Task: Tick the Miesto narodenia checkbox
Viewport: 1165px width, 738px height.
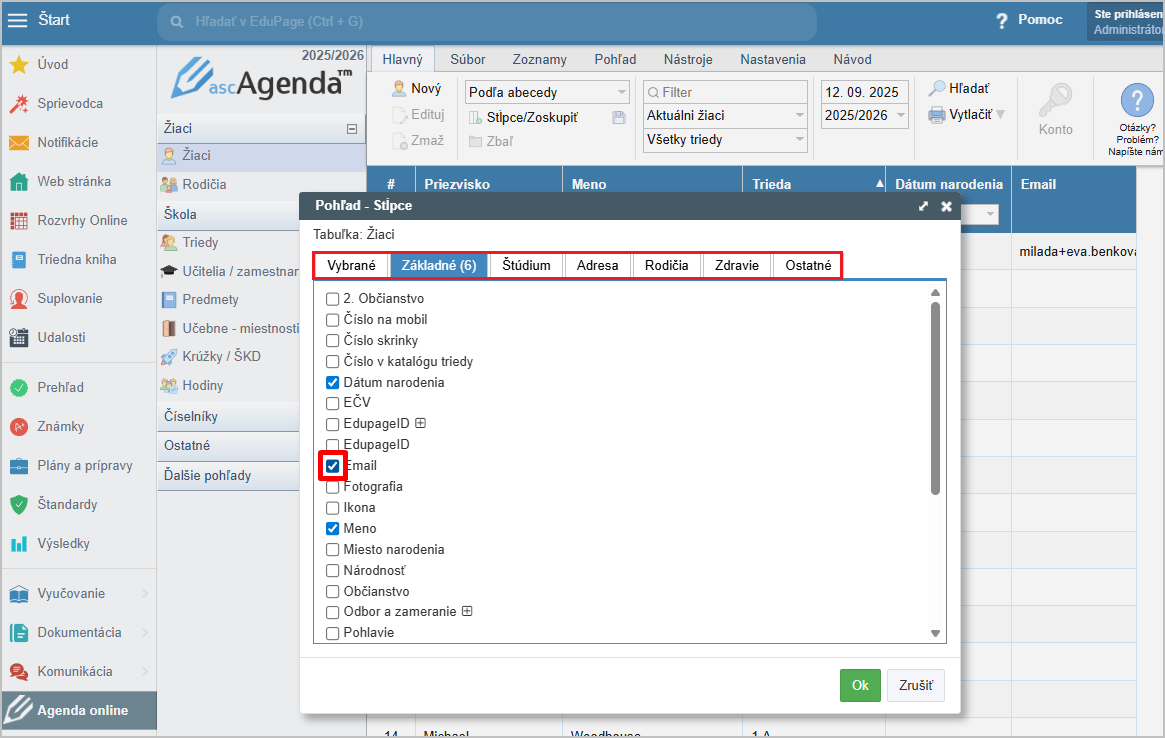Action: pyautogui.click(x=333, y=550)
